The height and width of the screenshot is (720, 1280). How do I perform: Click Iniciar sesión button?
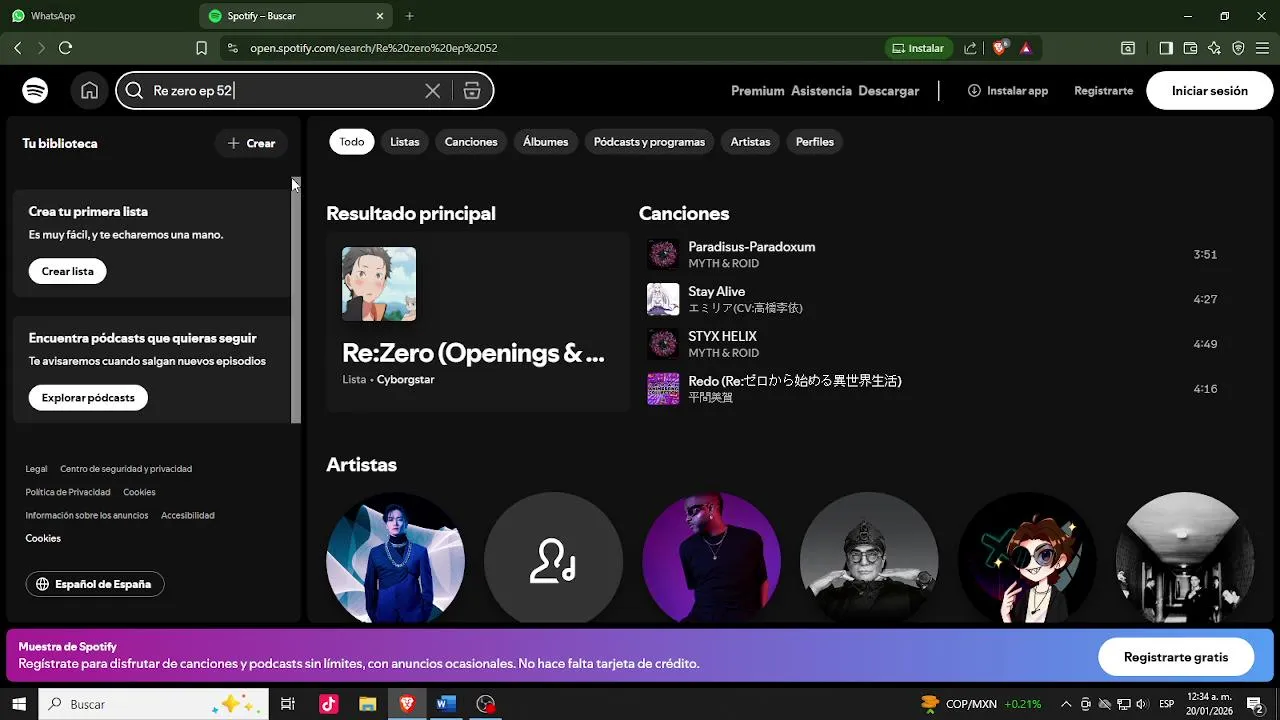[x=1210, y=90]
